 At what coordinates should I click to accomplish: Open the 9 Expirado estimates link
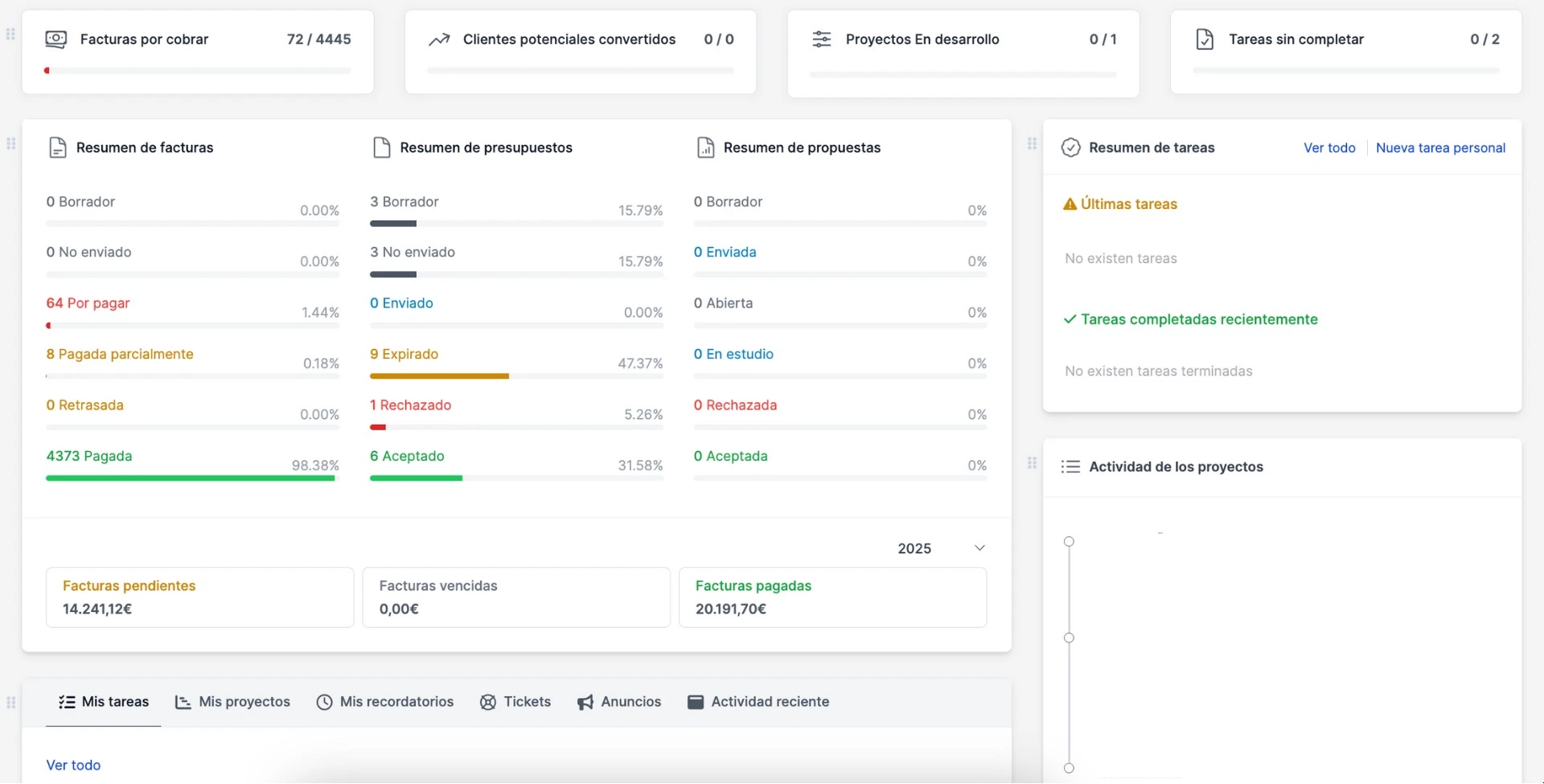pos(404,354)
